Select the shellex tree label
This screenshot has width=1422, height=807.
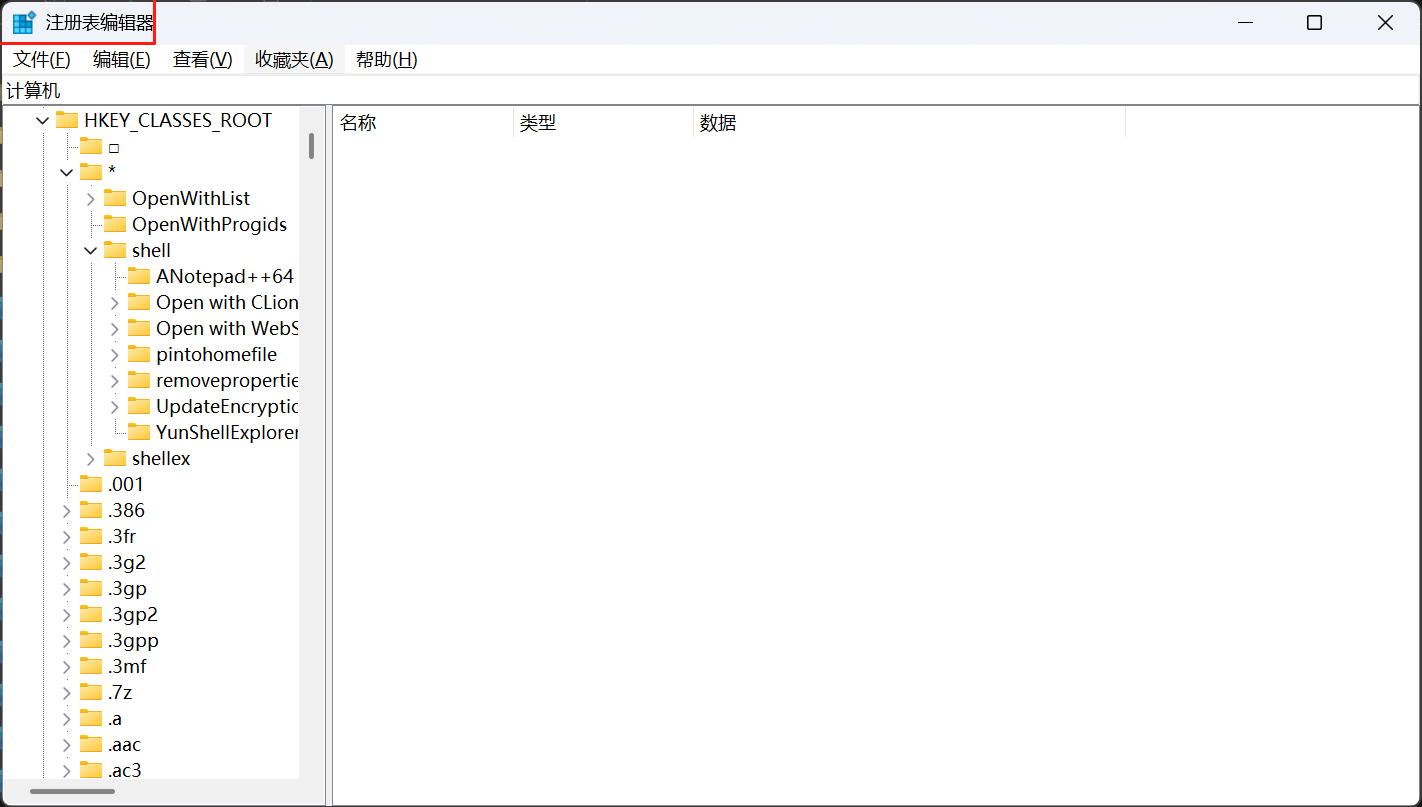point(161,459)
